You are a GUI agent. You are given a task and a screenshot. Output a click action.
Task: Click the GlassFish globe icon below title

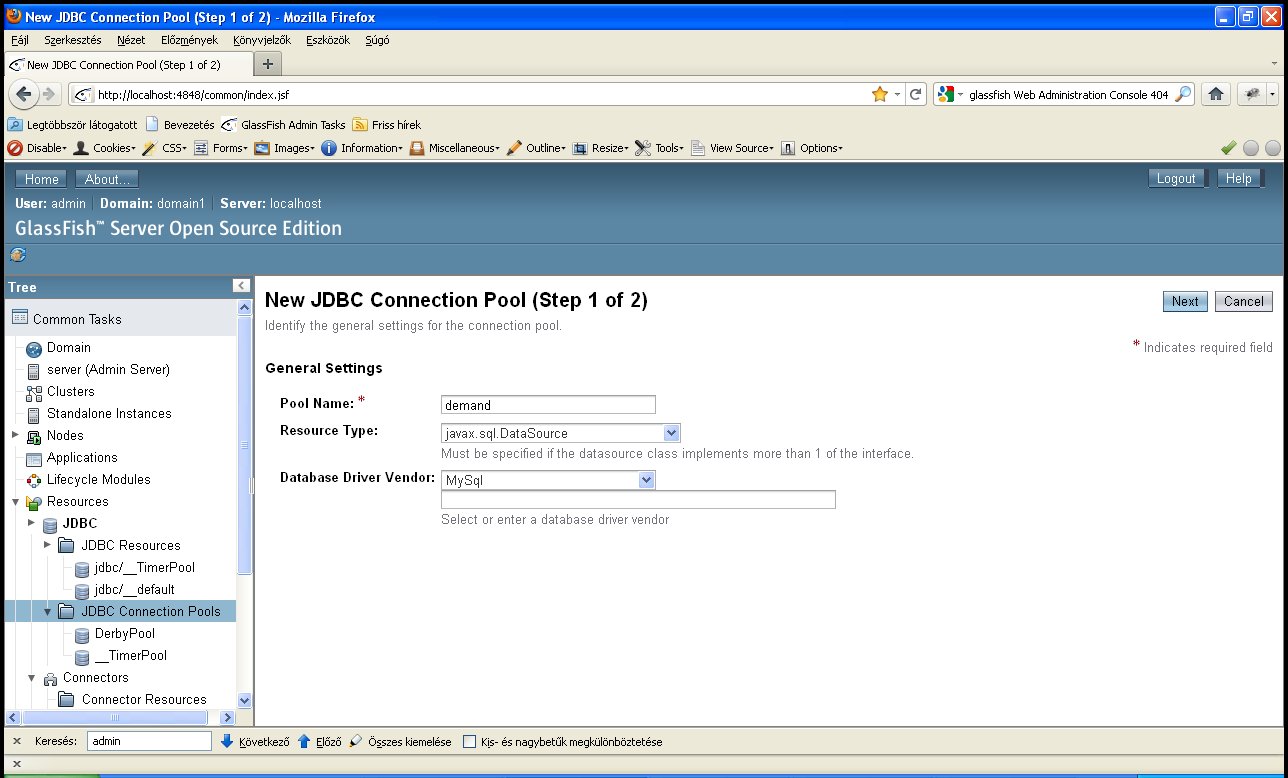coord(18,255)
